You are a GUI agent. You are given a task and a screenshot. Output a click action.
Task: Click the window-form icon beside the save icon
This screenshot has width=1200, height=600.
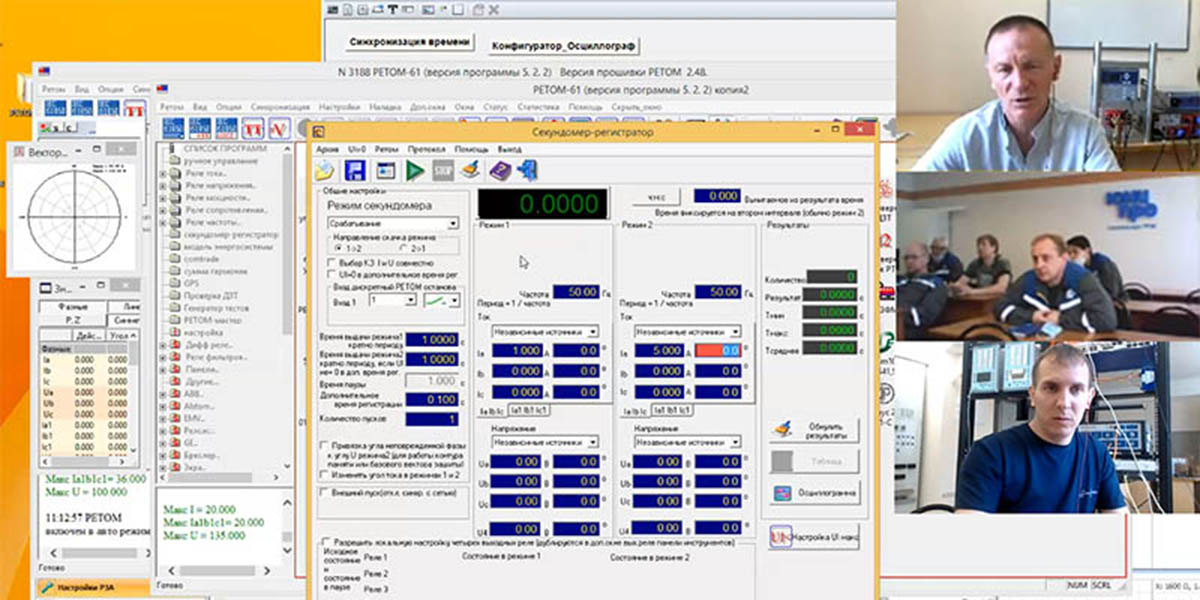pyautogui.click(x=386, y=170)
